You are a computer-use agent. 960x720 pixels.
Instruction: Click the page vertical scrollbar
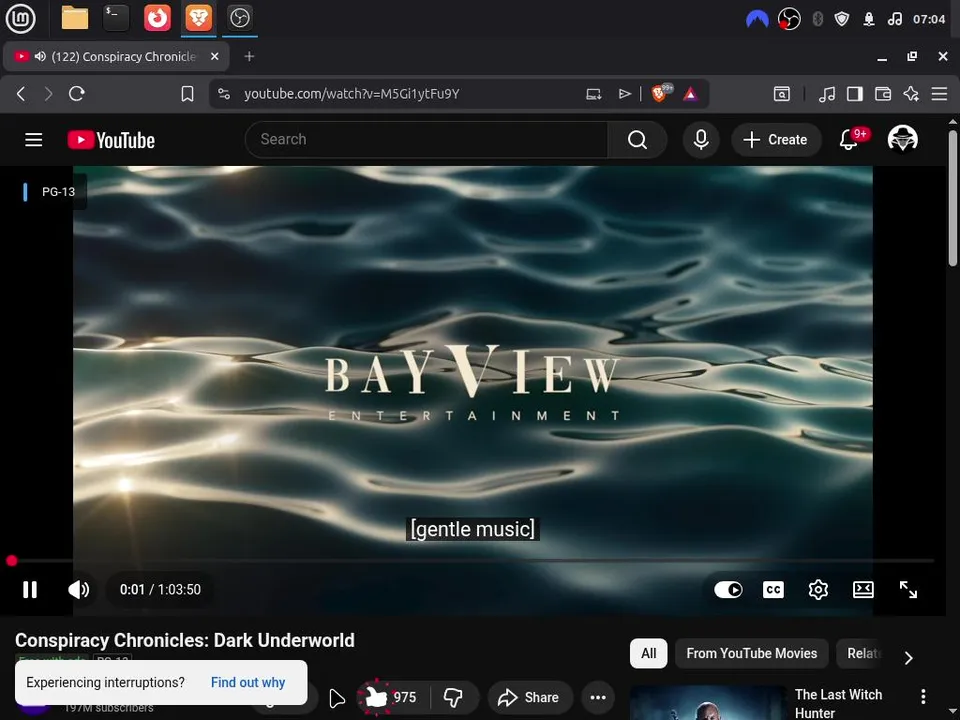pyautogui.click(x=953, y=198)
